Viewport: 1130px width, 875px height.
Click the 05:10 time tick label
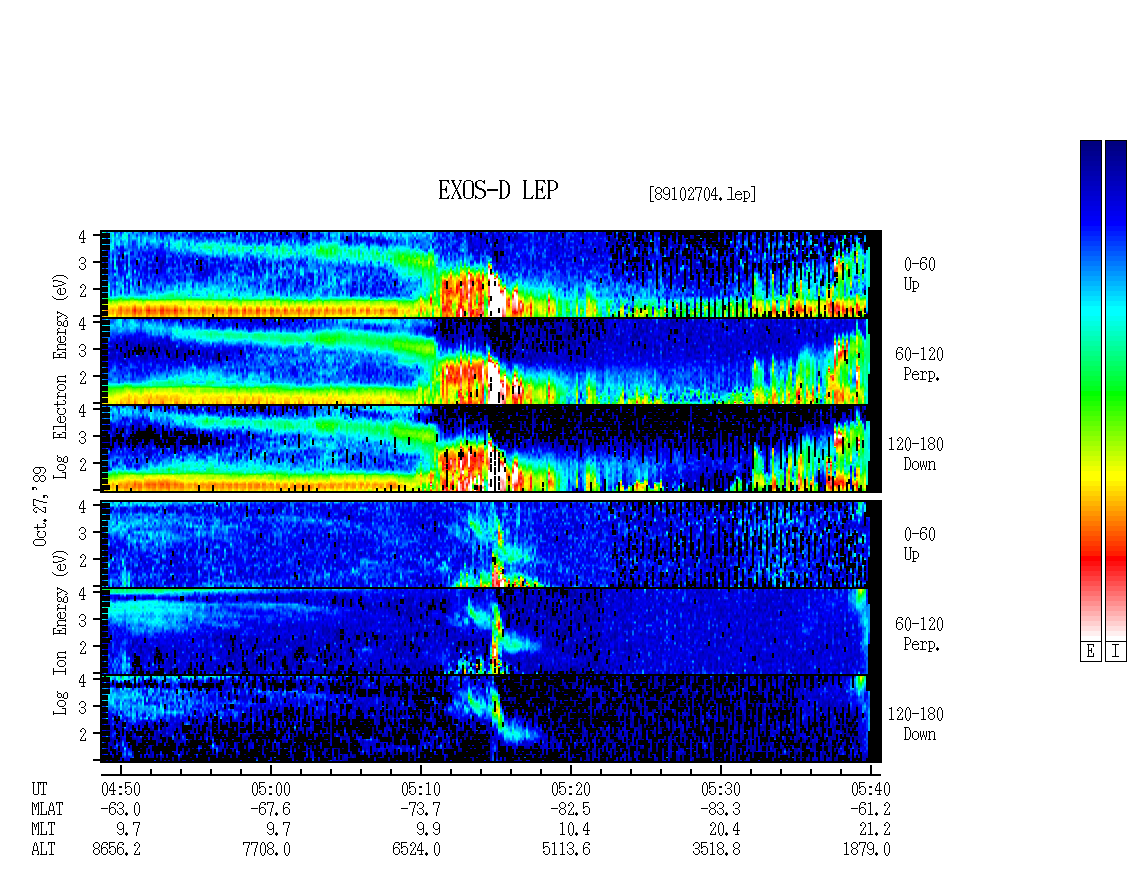pos(420,789)
